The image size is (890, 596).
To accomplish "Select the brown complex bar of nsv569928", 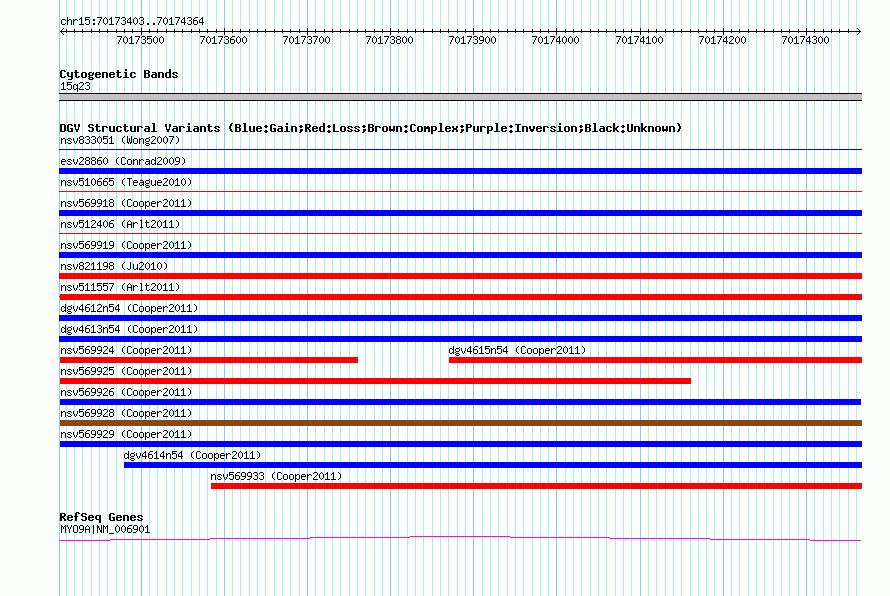I will coord(460,423).
